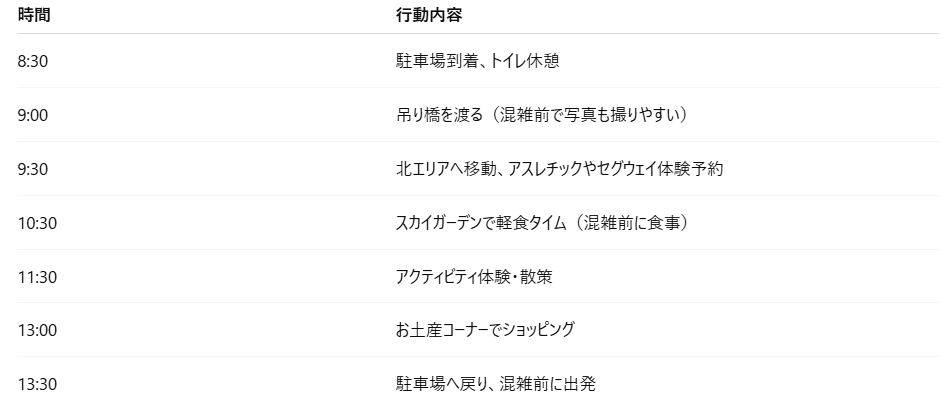Select the 10:30 time cell
Viewport: 949px width, 406px height.
click(x=37, y=223)
